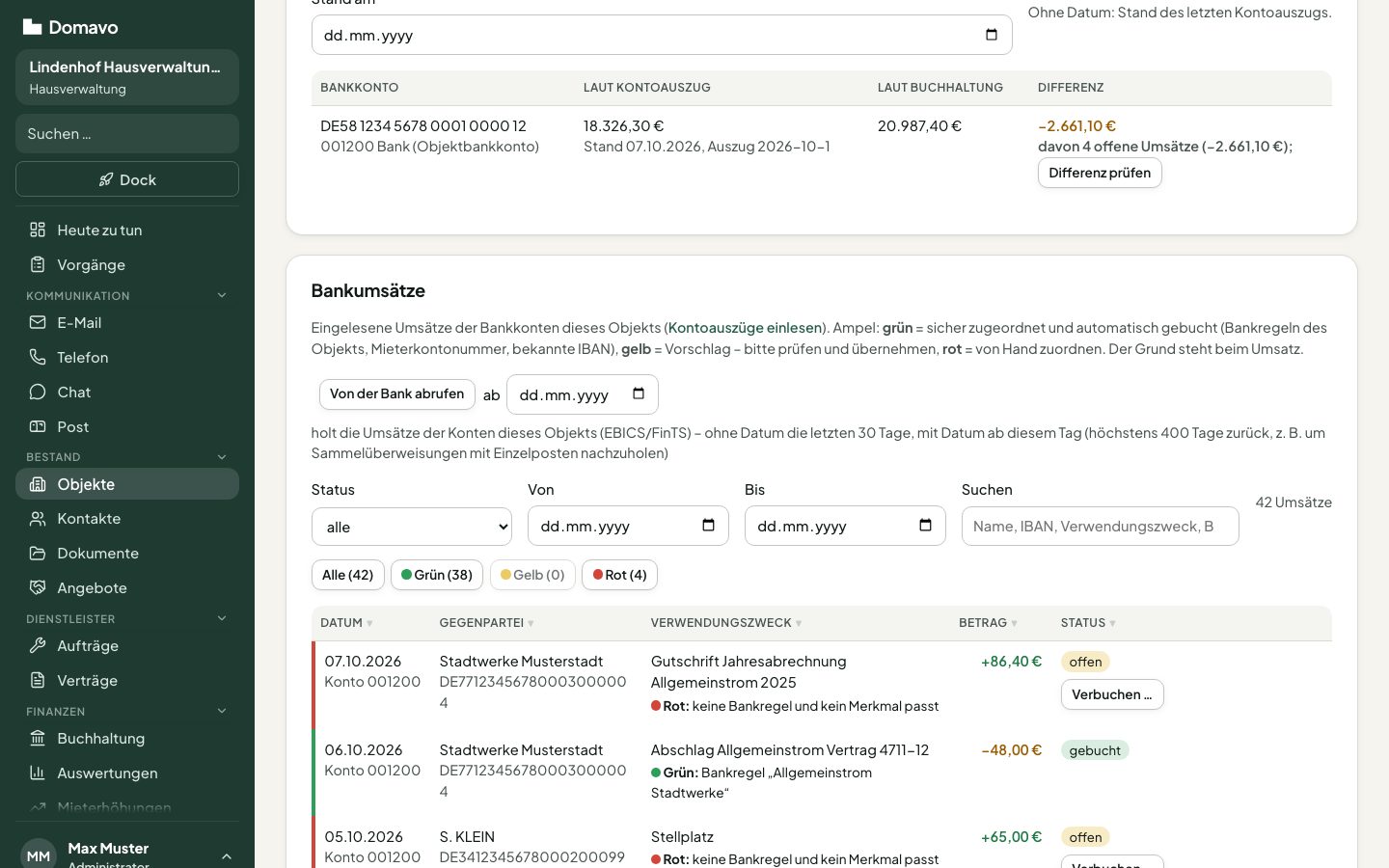The image size is (1389, 868).
Task: Focus the sidebar Suchen field
Action: (127, 134)
